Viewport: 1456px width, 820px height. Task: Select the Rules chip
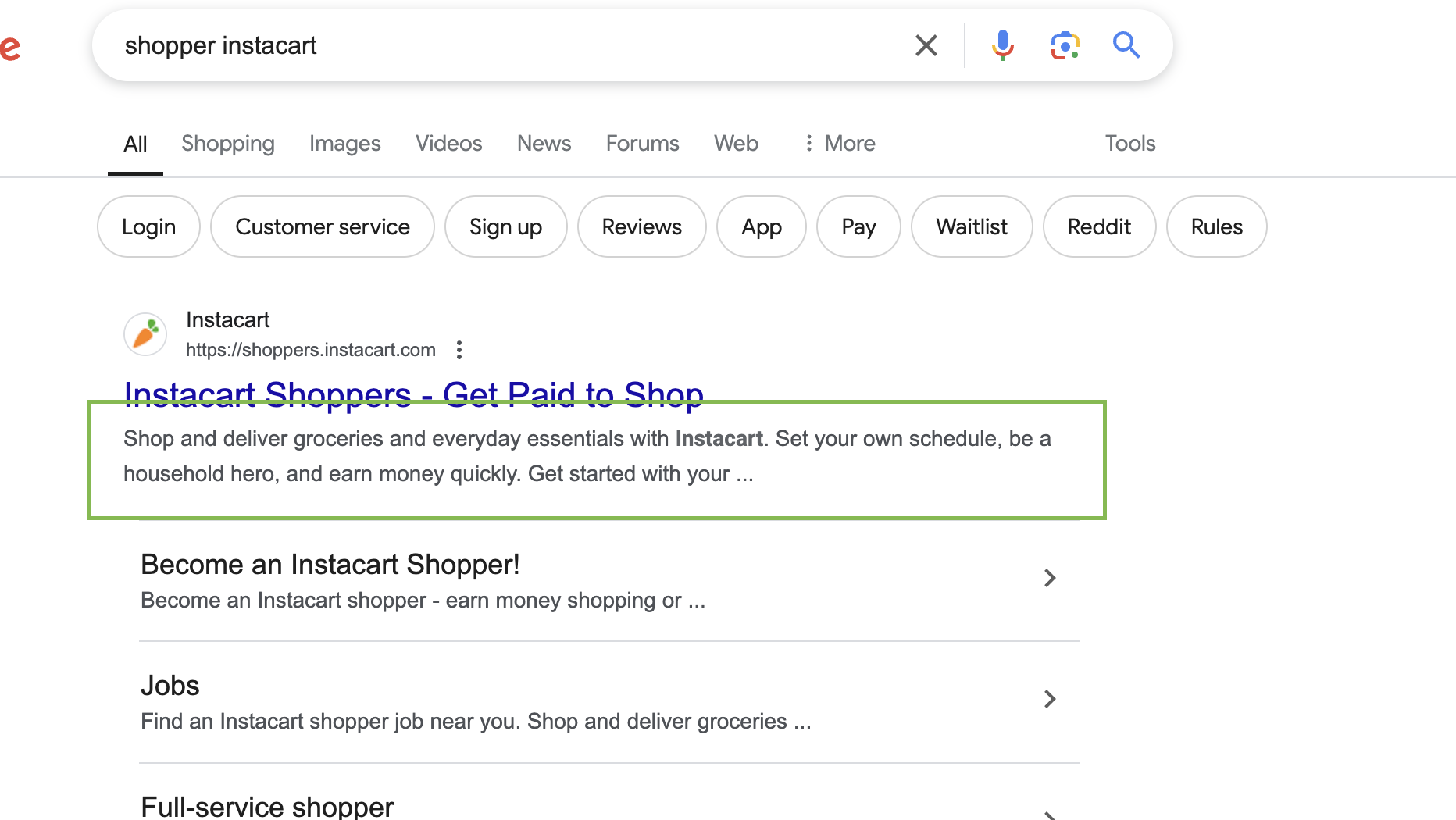[1216, 226]
